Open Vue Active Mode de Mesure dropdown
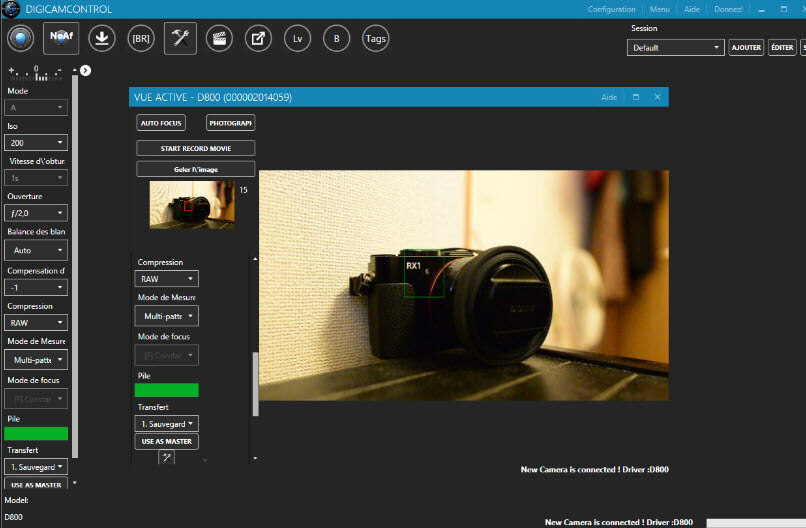 pyautogui.click(x=167, y=316)
